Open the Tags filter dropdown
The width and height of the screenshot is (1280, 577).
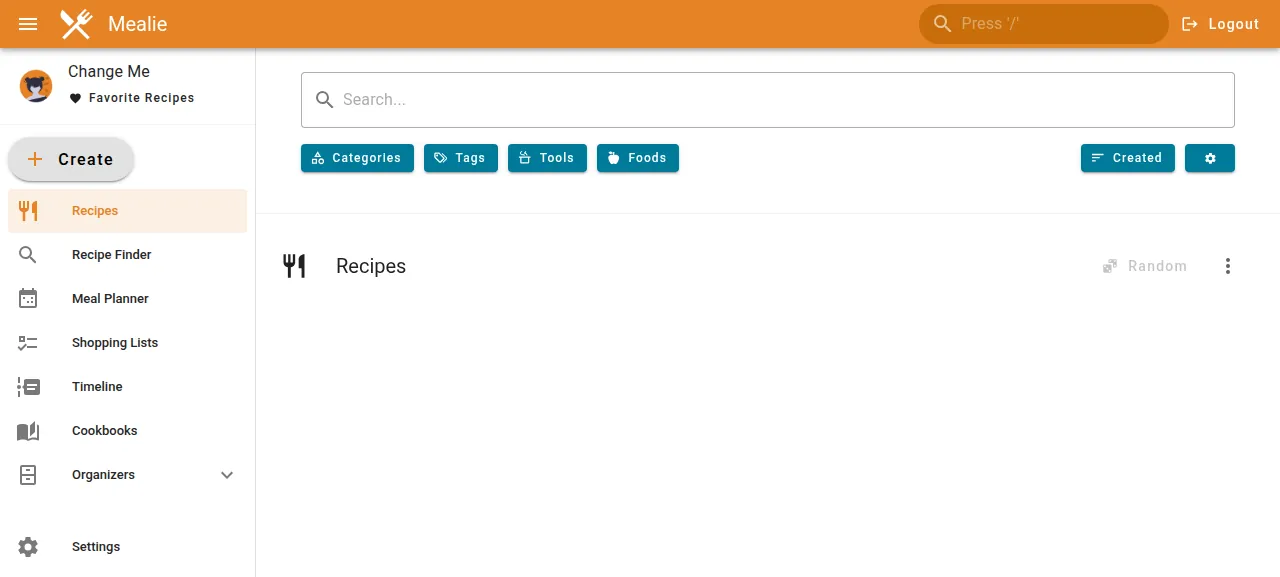461,158
